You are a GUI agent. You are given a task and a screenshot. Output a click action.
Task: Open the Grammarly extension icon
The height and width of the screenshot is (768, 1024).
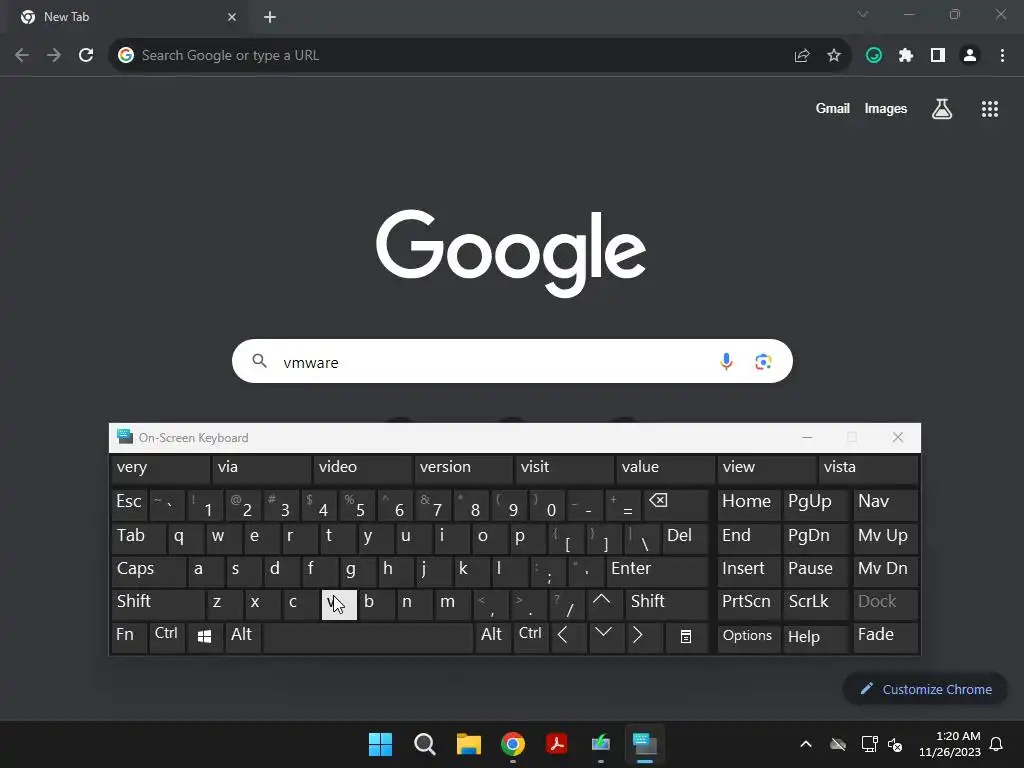pyautogui.click(x=874, y=56)
